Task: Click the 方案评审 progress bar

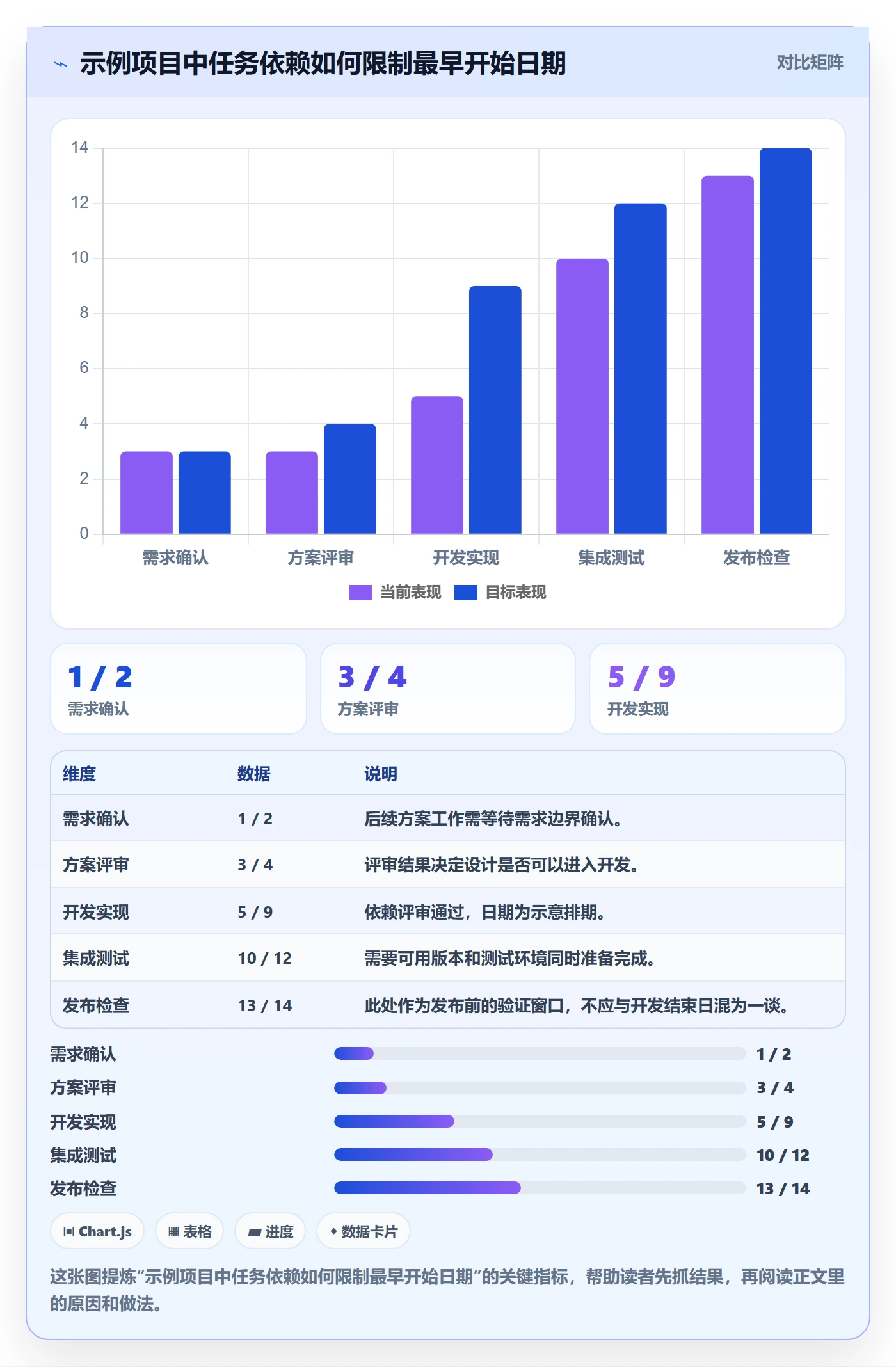Action: tap(540, 1088)
